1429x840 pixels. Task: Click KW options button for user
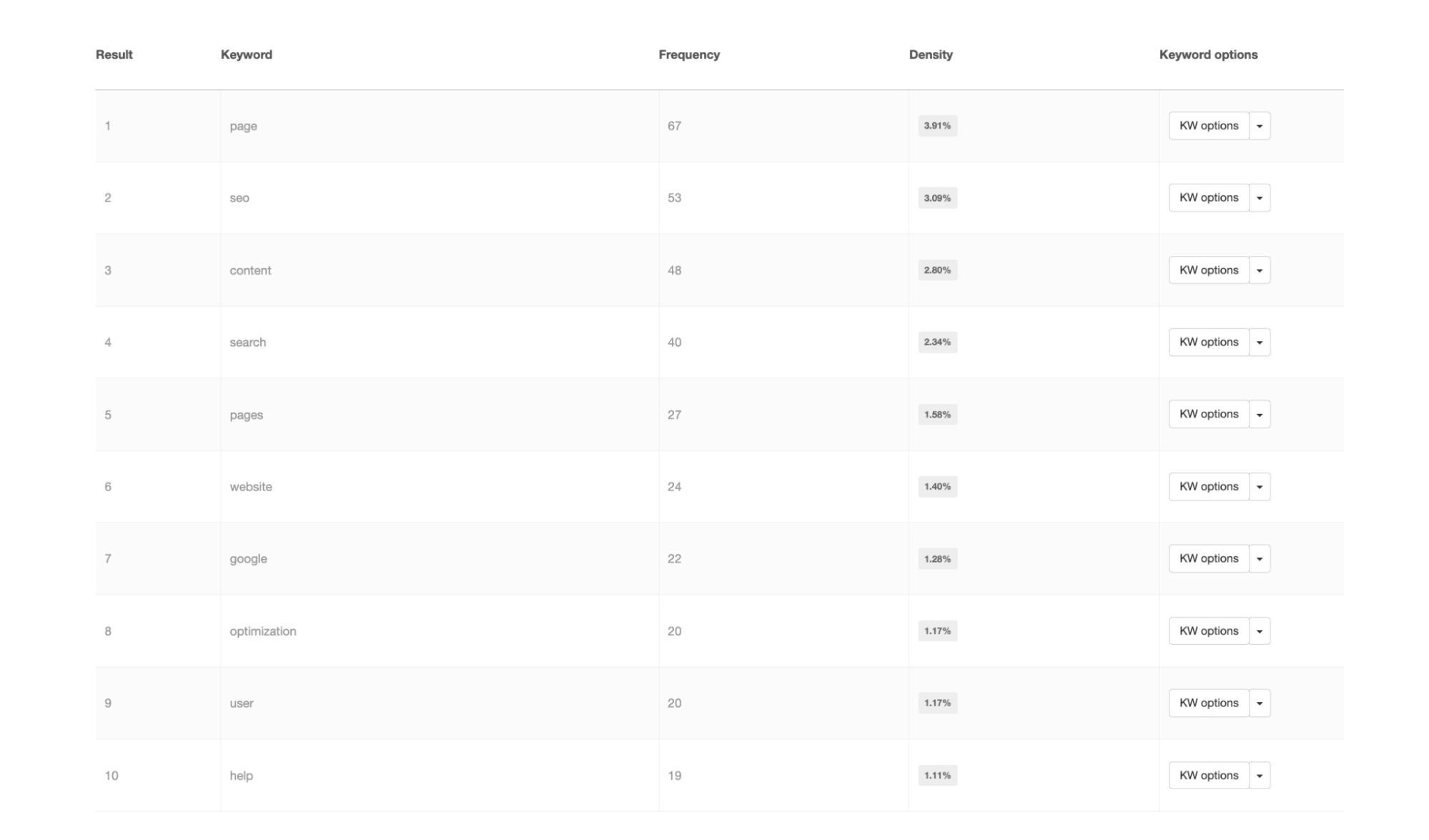1209,703
